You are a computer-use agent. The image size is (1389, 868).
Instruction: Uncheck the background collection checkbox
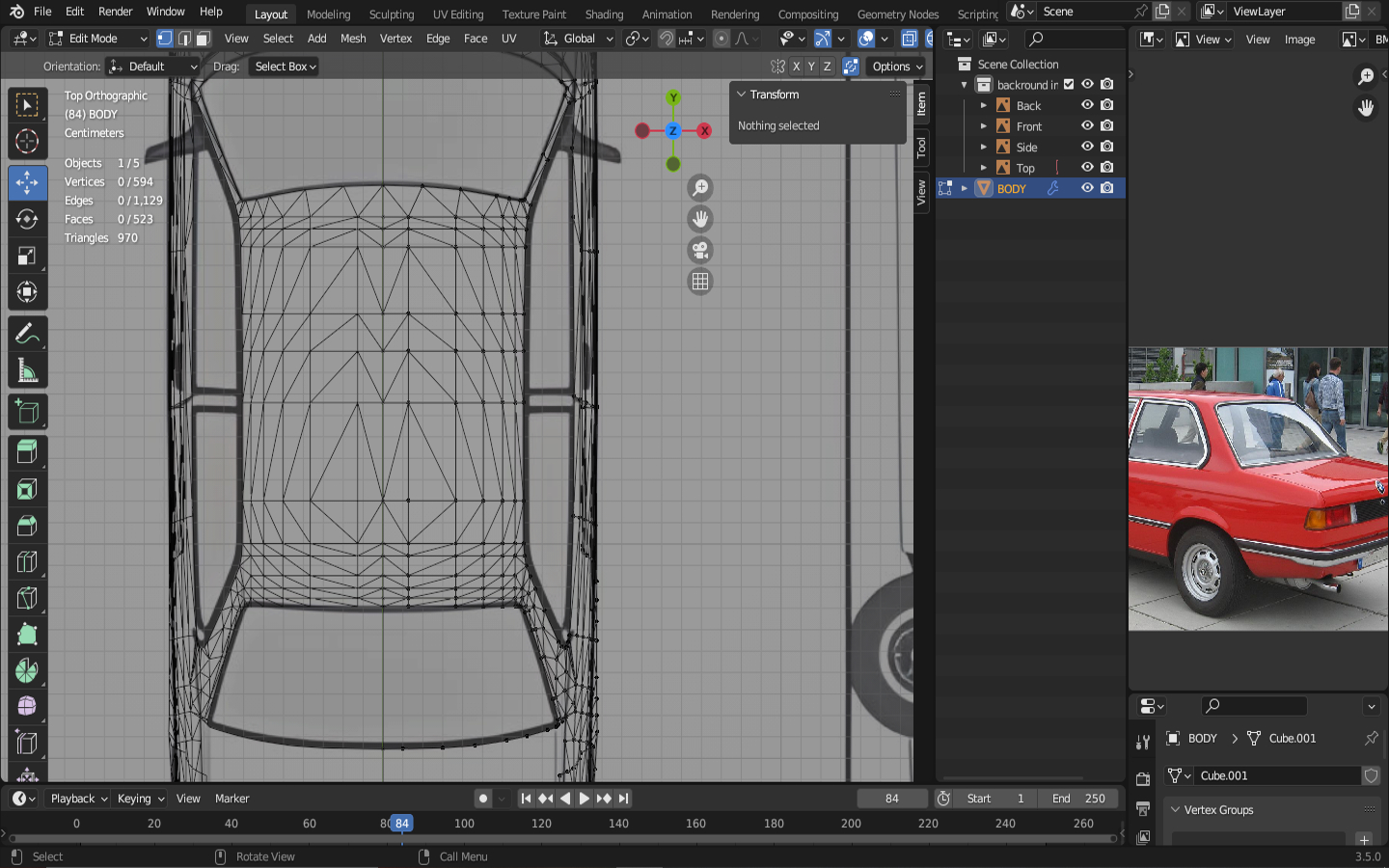click(x=1069, y=85)
